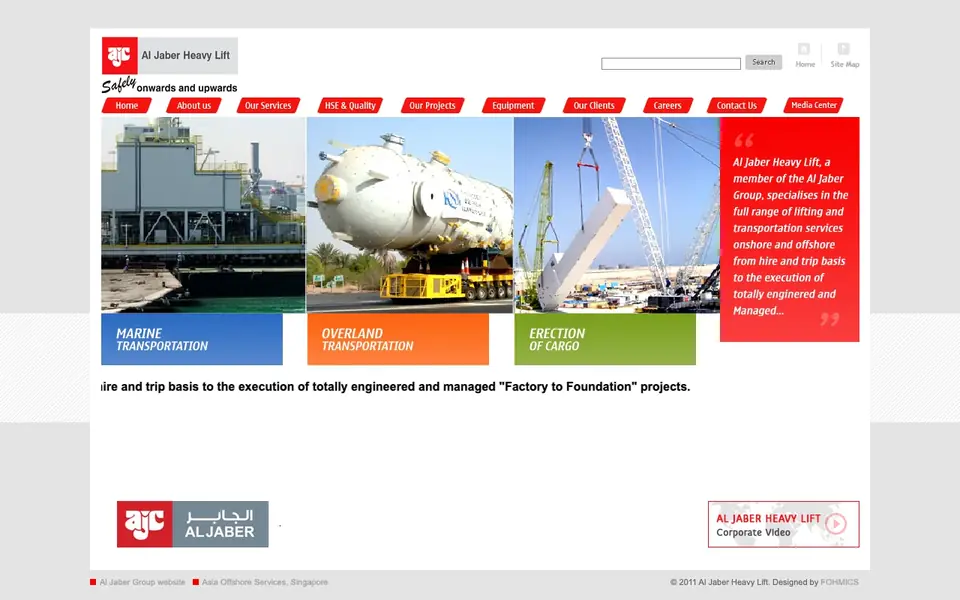Open the FOHMICS designer link
The image size is (960, 600).
pyautogui.click(x=839, y=582)
